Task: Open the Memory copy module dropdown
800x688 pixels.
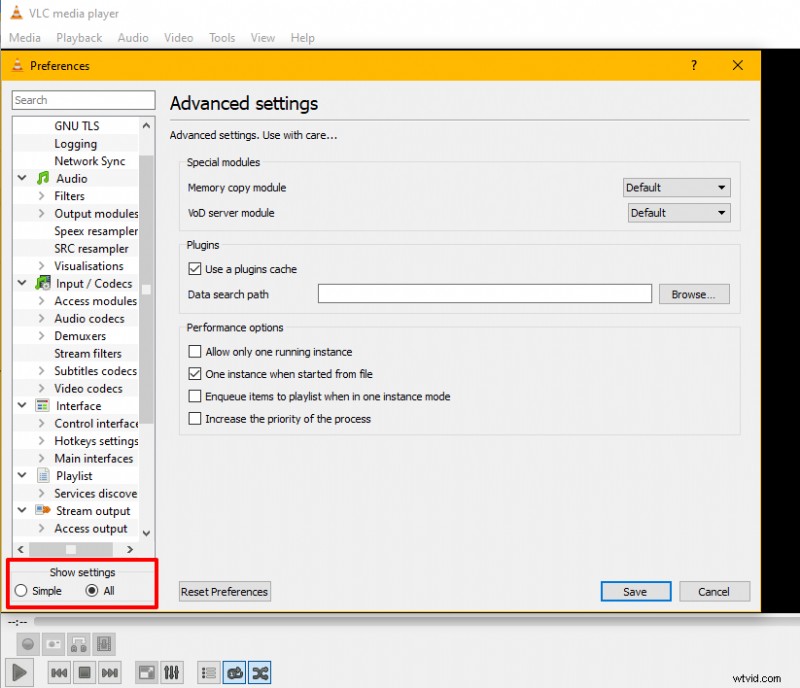Action: (676, 187)
